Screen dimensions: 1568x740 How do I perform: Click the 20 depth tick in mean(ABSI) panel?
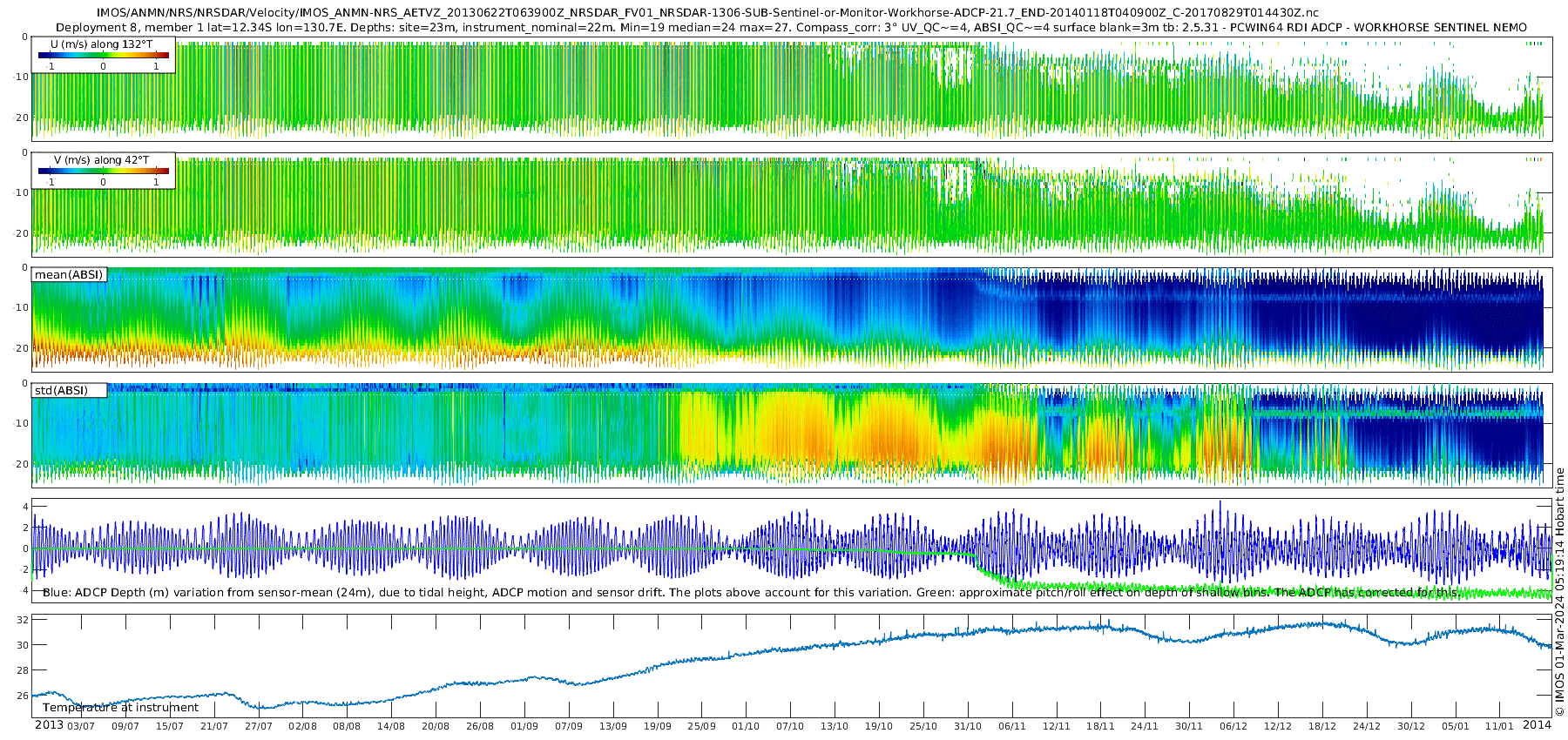(23, 348)
